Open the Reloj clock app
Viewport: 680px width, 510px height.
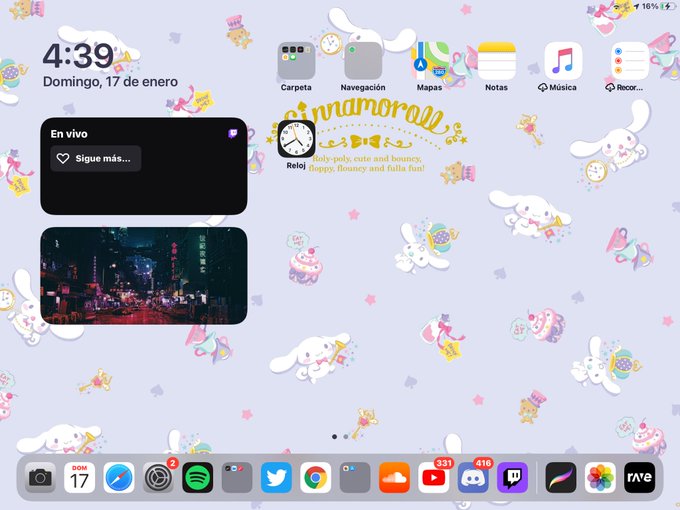pyautogui.click(x=296, y=139)
